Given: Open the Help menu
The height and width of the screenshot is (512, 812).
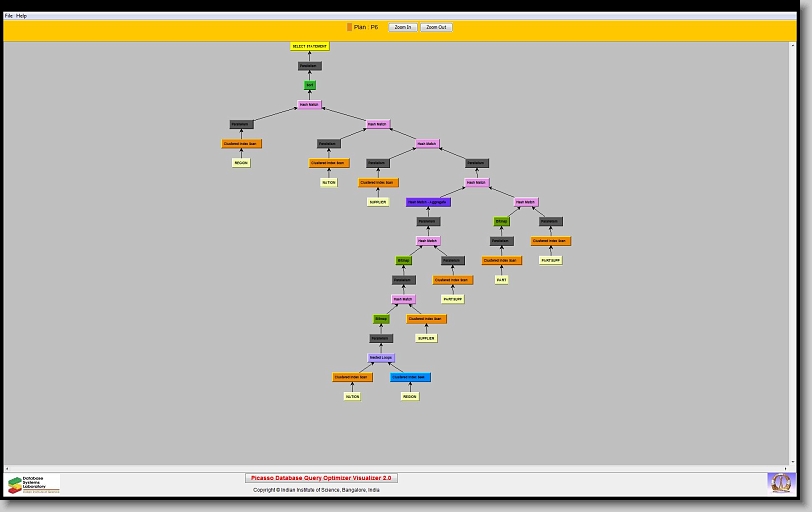Looking at the screenshot, I should pos(22,16).
